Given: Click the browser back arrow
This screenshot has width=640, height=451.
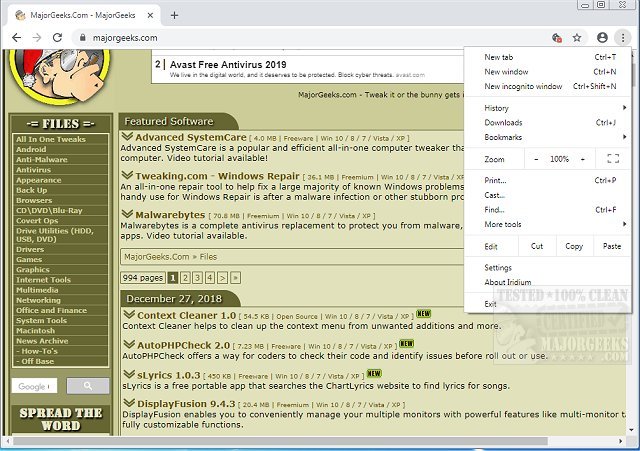Looking at the screenshot, I should [x=16, y=38].
